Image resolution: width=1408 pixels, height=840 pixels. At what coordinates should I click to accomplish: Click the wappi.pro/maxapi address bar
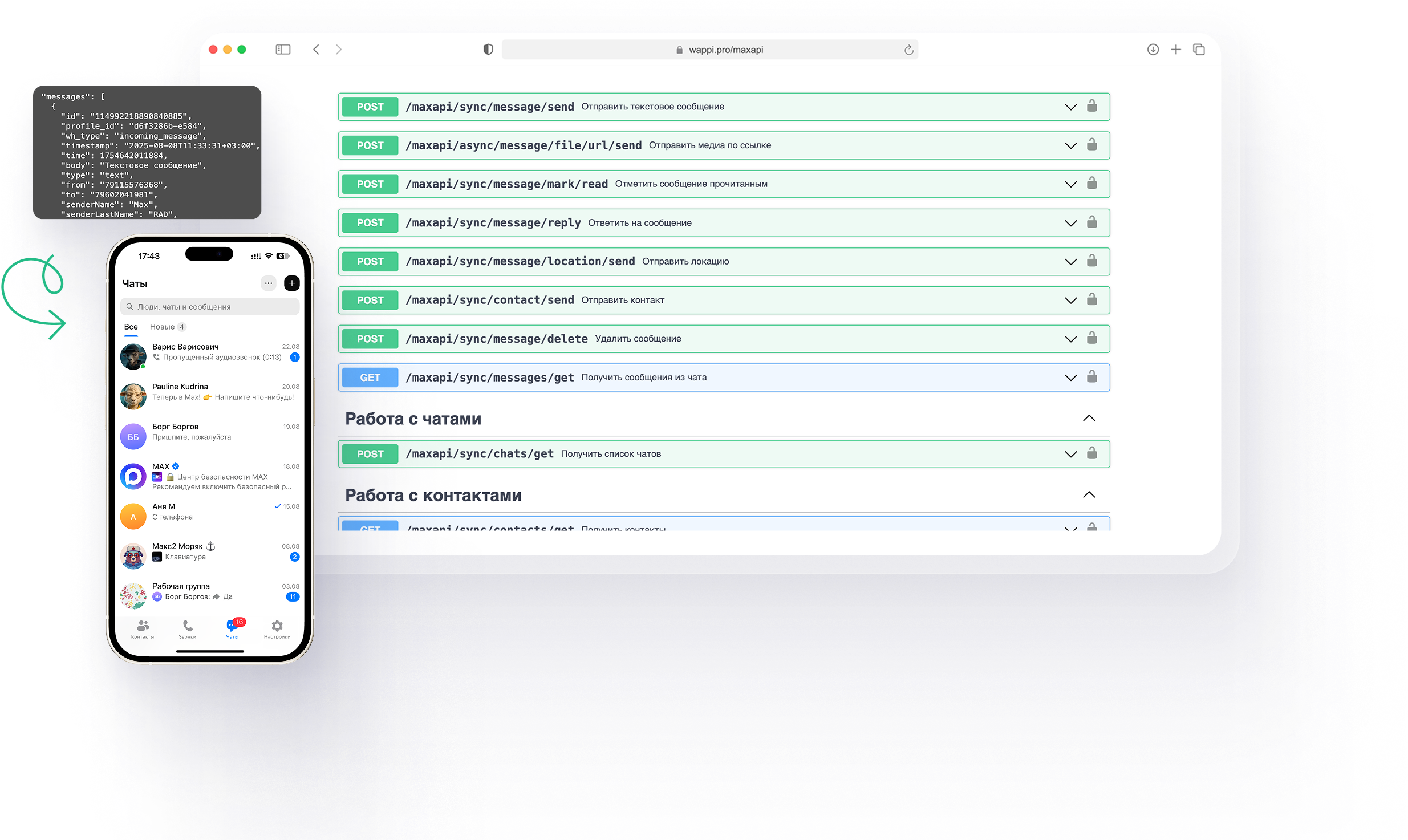(x=725, y=50)
